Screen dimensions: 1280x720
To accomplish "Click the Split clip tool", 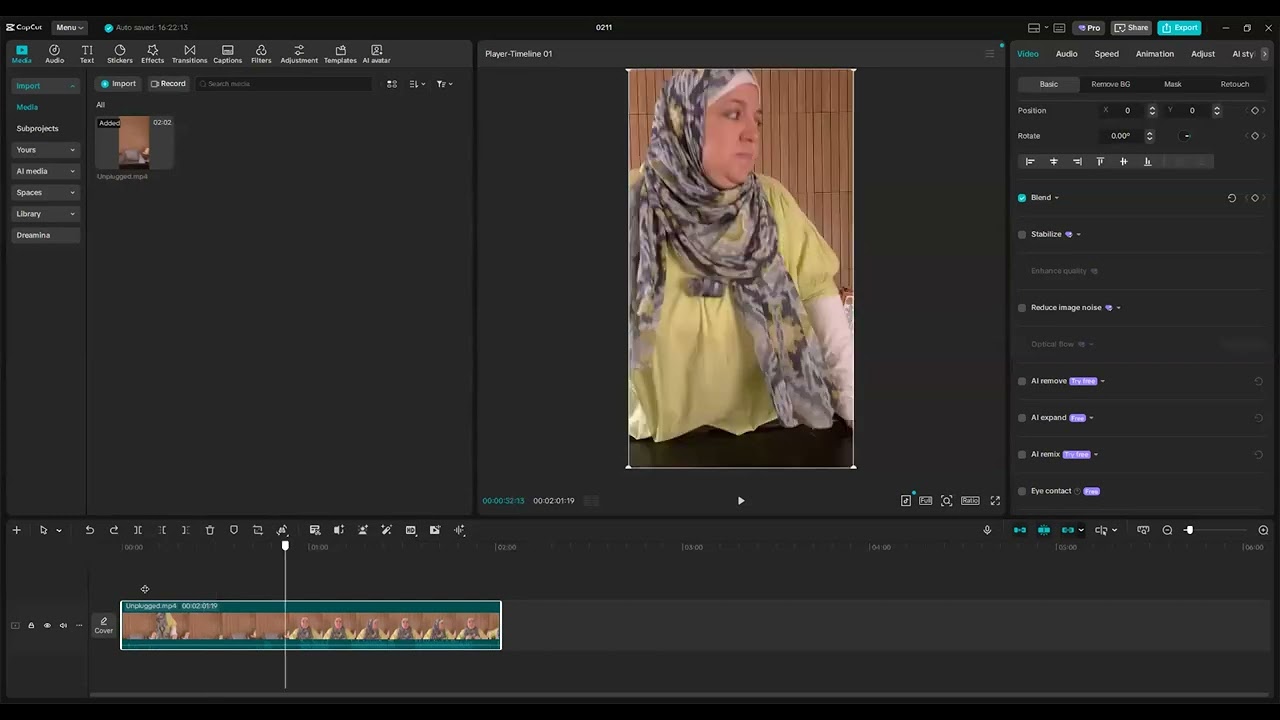I will [137, 530].
